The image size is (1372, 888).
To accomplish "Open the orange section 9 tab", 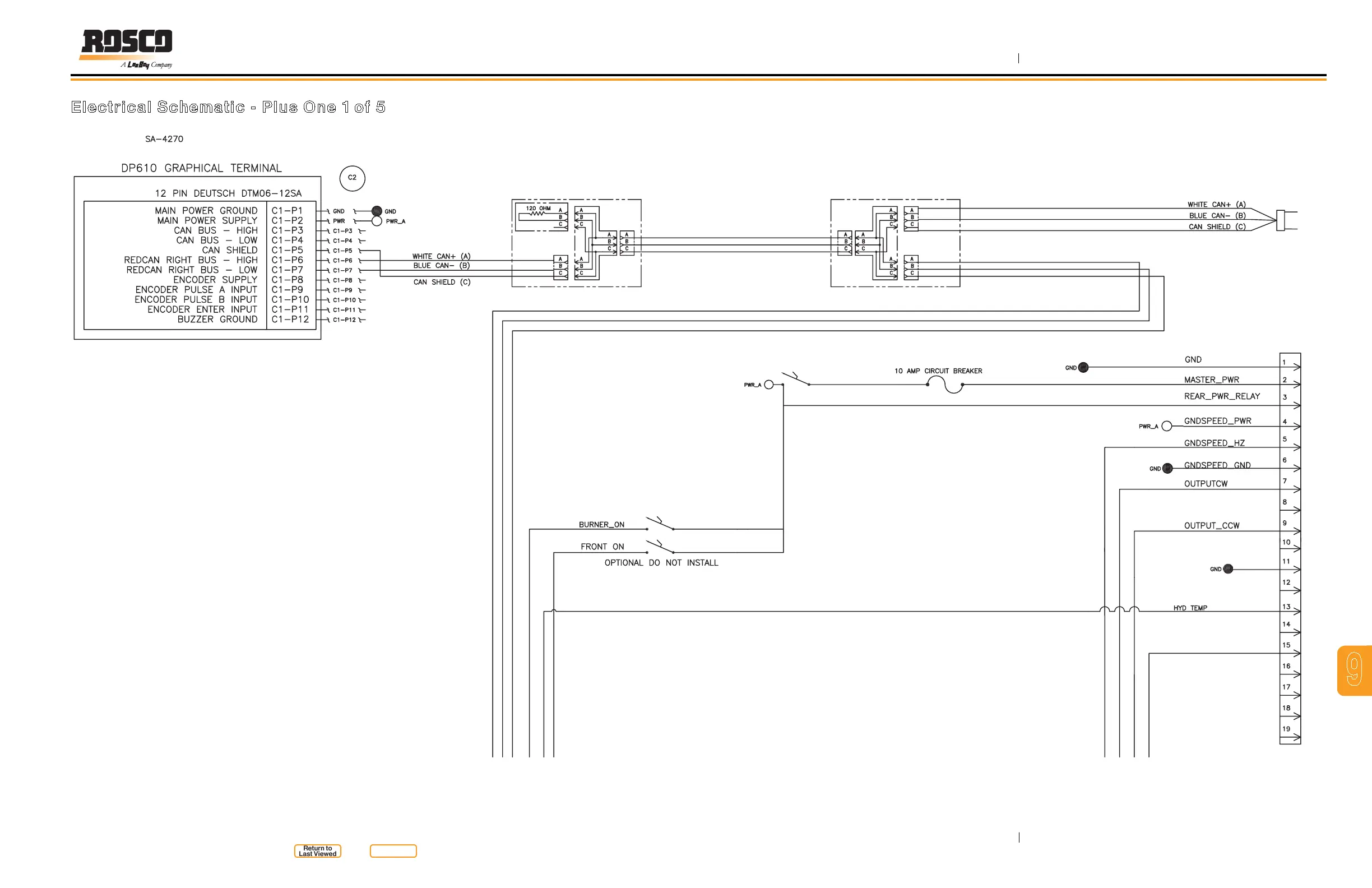I will coord(1354,670).
